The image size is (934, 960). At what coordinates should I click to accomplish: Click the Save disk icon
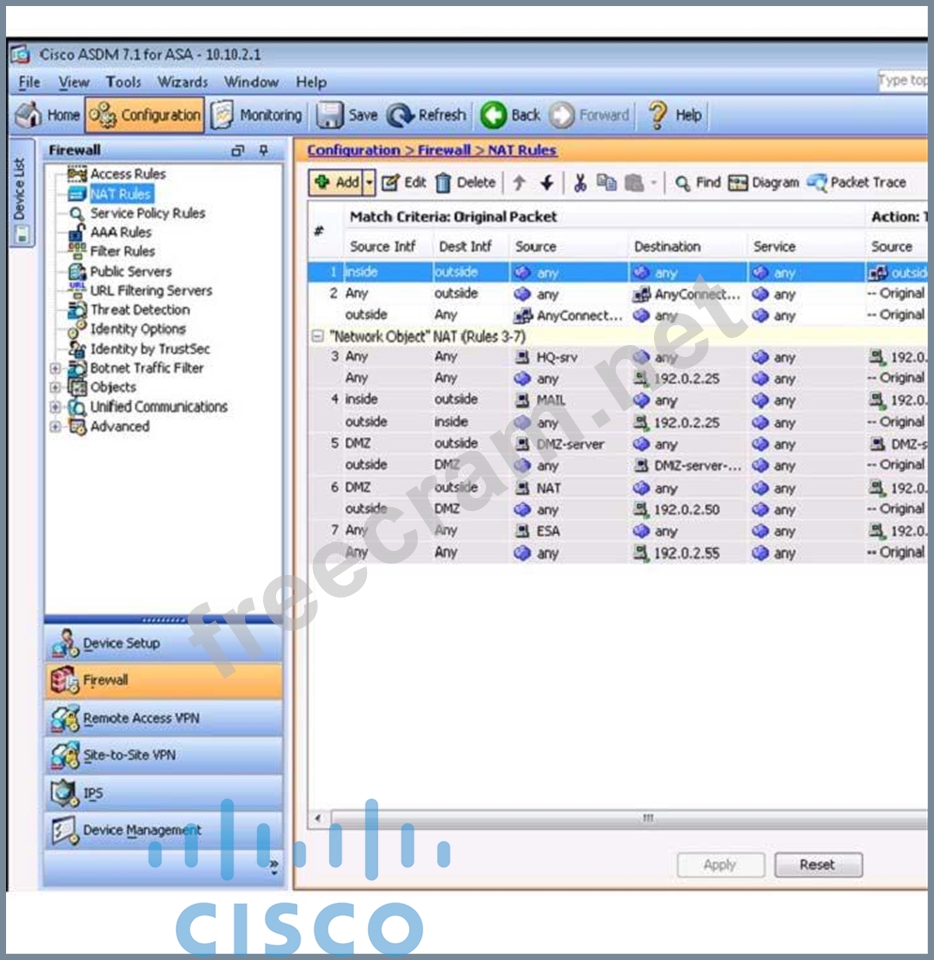(x=330, y=115)
